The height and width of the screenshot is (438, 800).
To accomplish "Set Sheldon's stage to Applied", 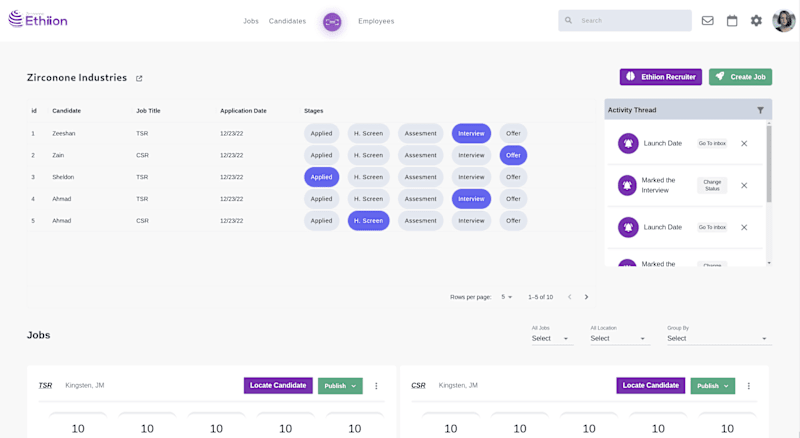I will coord(321,177).
